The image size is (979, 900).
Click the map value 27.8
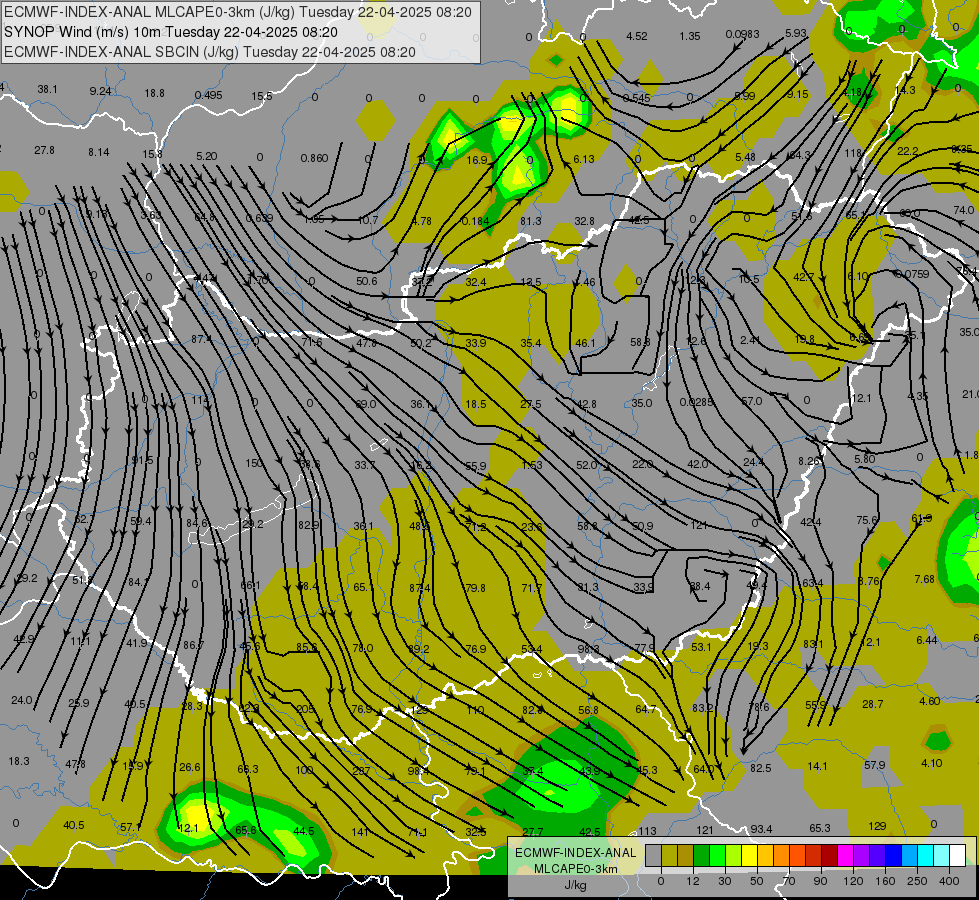(44, 151)
